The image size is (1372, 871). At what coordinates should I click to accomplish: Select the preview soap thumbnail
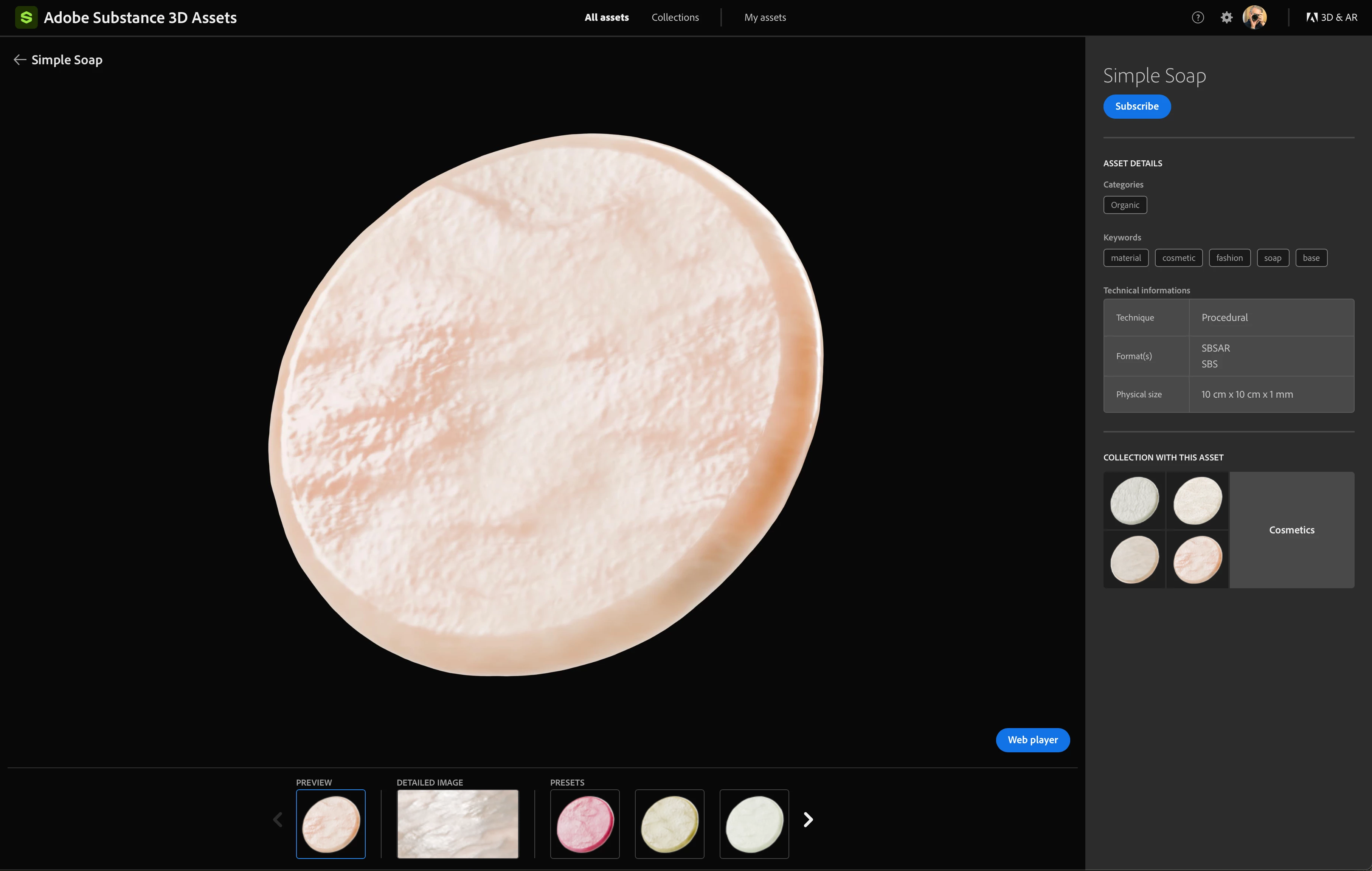coord(331,824)
